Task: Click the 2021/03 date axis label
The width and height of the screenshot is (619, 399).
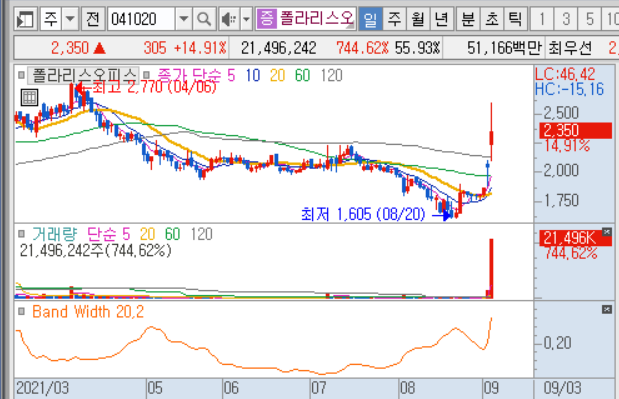Action: click(42, 388)
